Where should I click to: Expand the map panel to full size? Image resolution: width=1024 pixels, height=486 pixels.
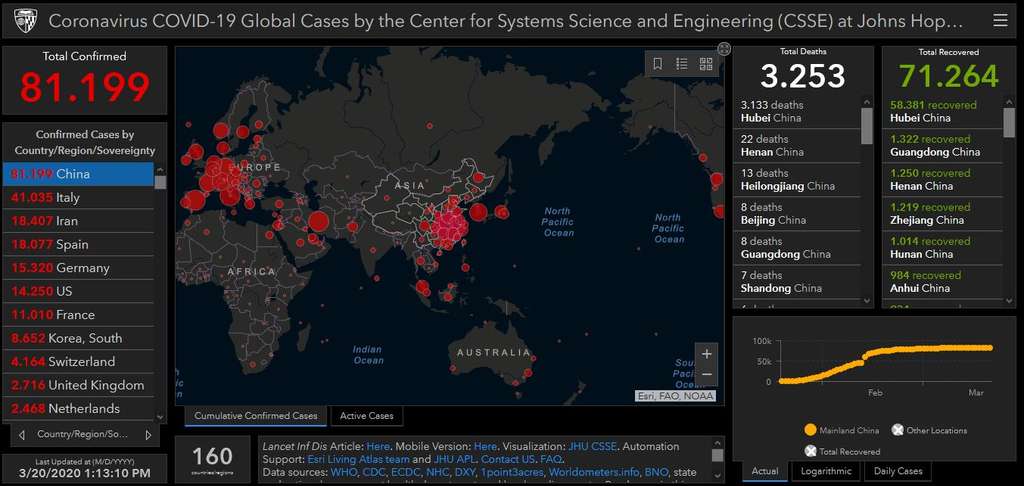724,48
